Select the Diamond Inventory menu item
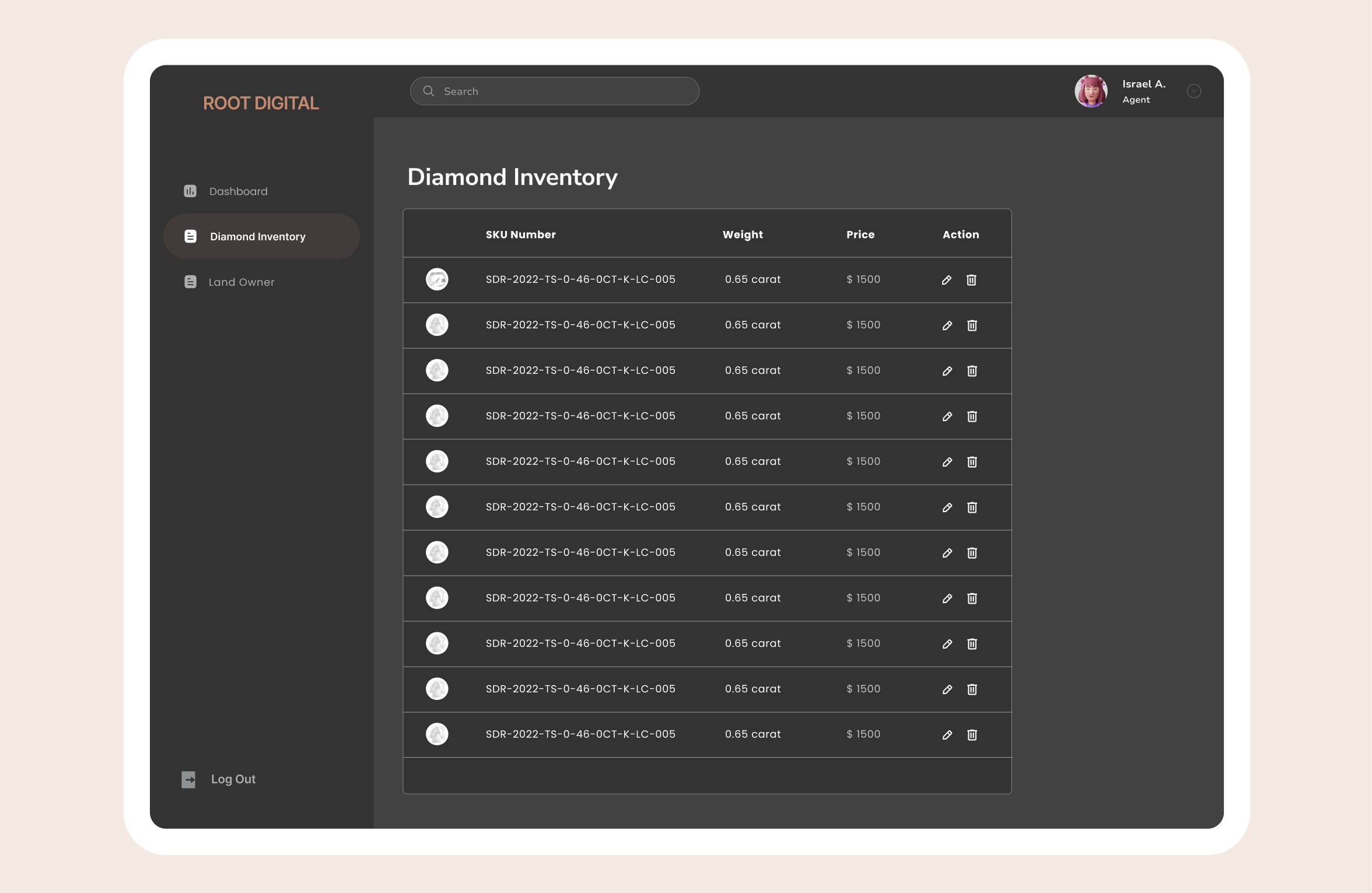The width and height of the screenshot is (1372, 893). (x=257, y=237)
